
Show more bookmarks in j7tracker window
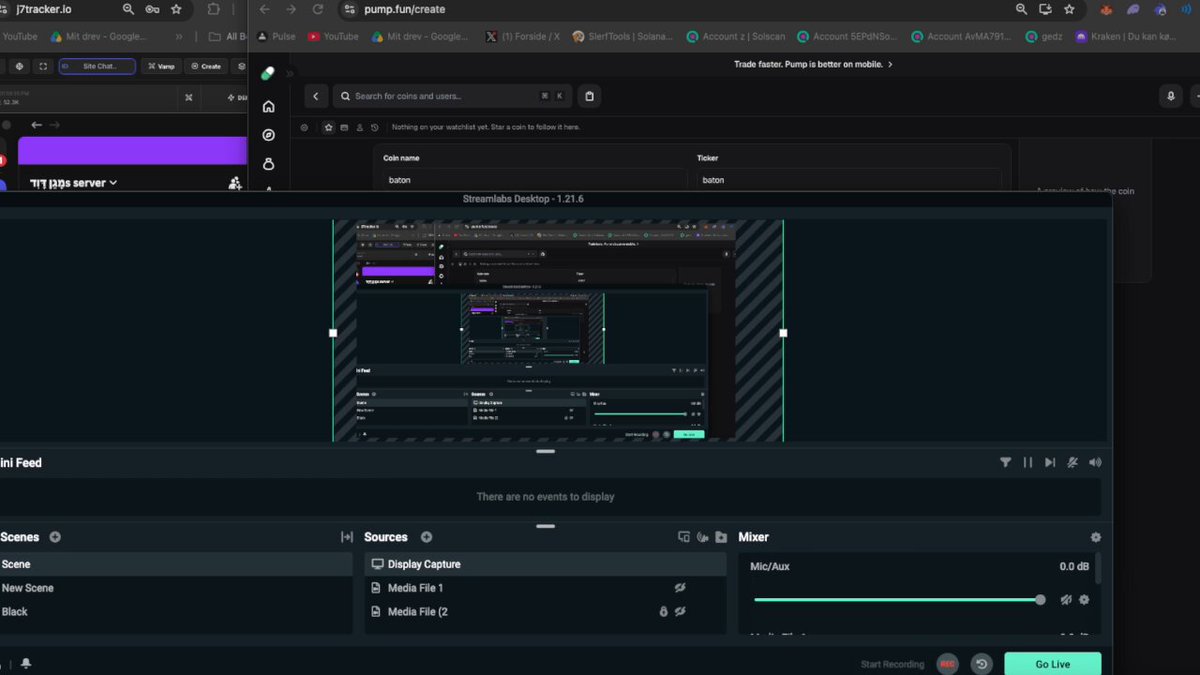(179, 37)
